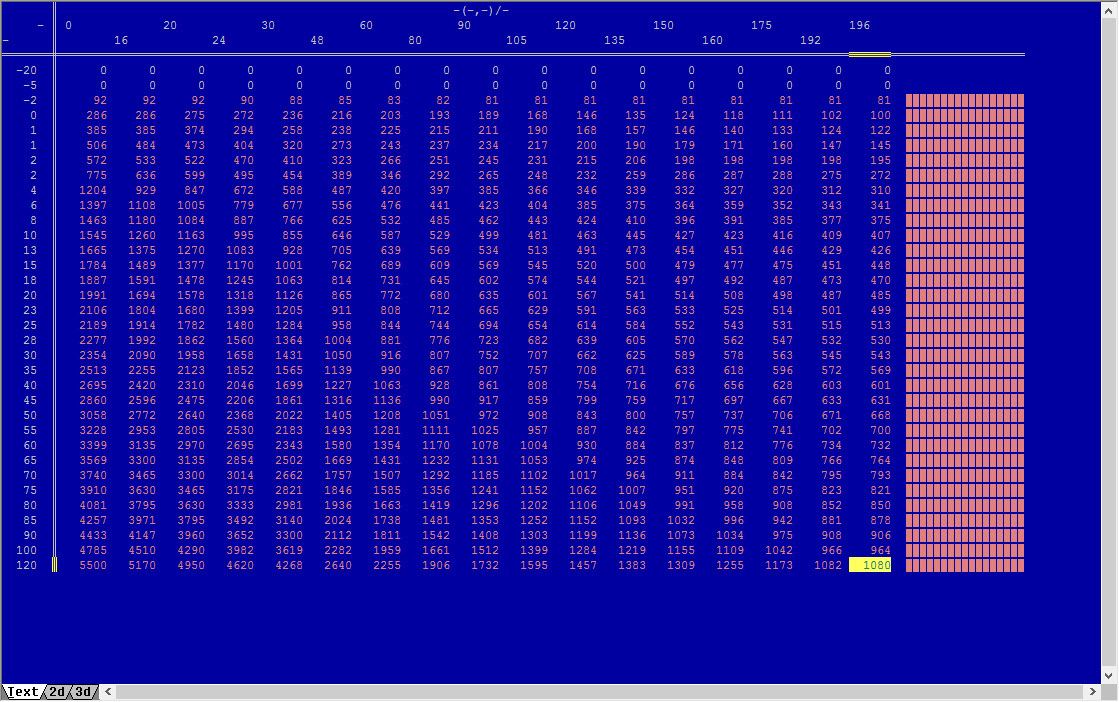Click the horizontal scrollbar right arrow
1119x702 pixels.
tap(1091, 692)
